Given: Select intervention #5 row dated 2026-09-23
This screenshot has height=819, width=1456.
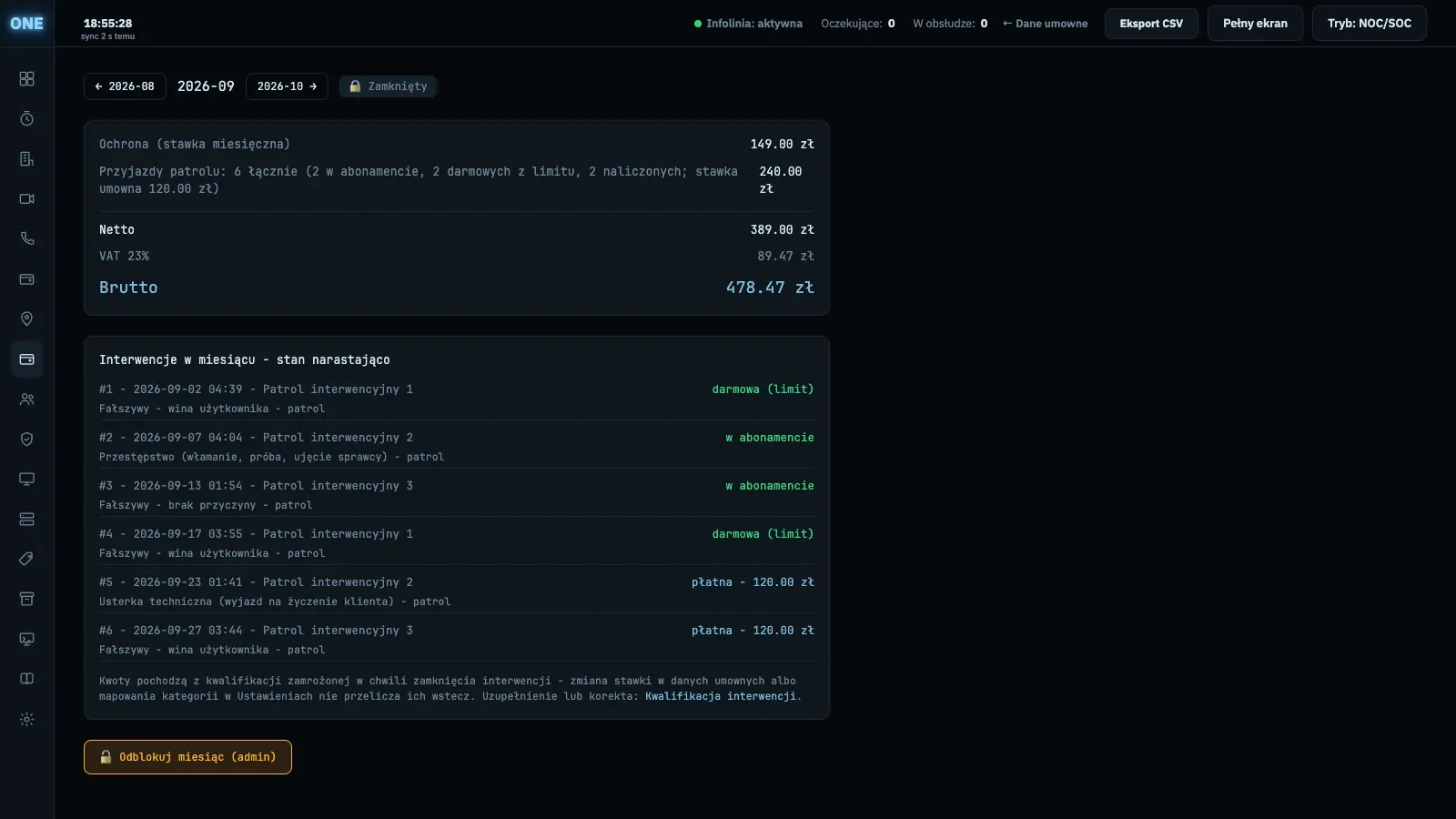Looking at the screenshot, I should click(457, 591).
